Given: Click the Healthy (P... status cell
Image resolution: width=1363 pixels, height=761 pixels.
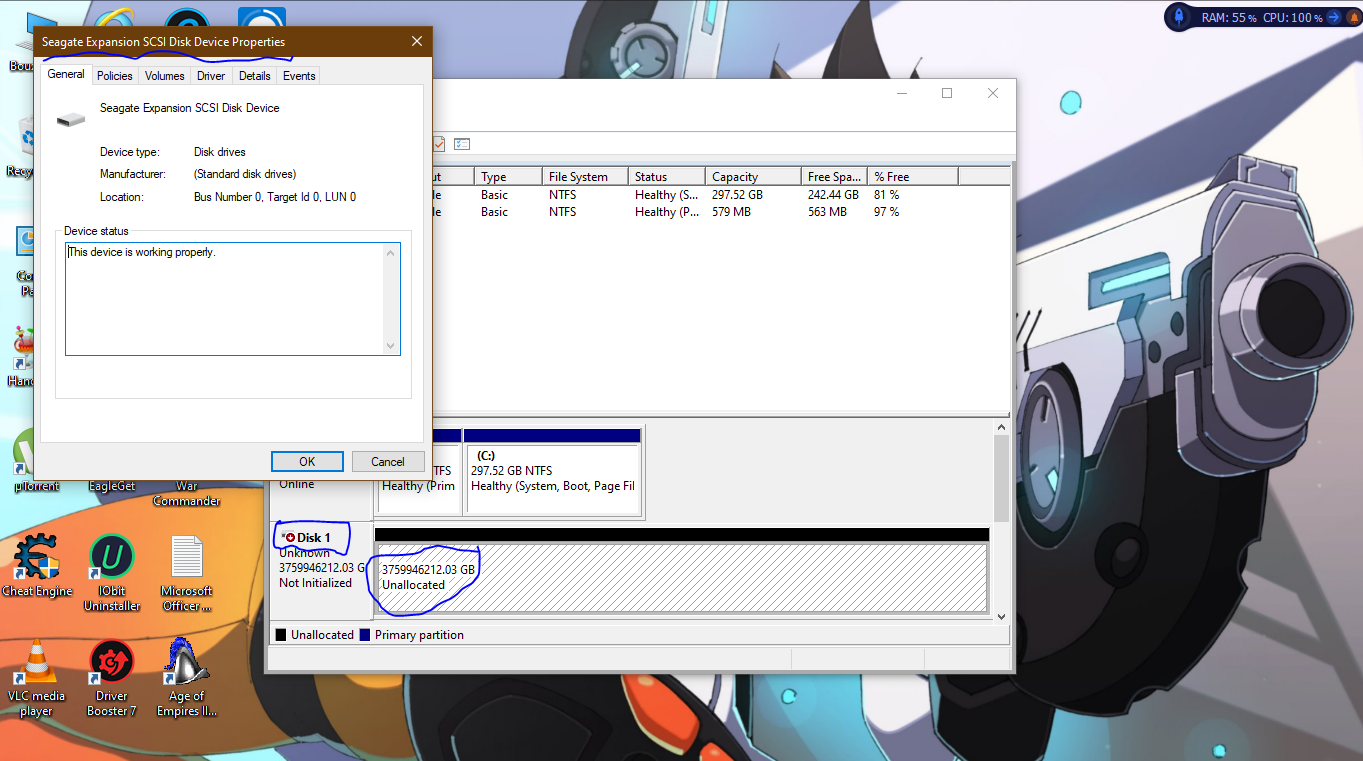Looking at the screenshot, I should [667, 212].
